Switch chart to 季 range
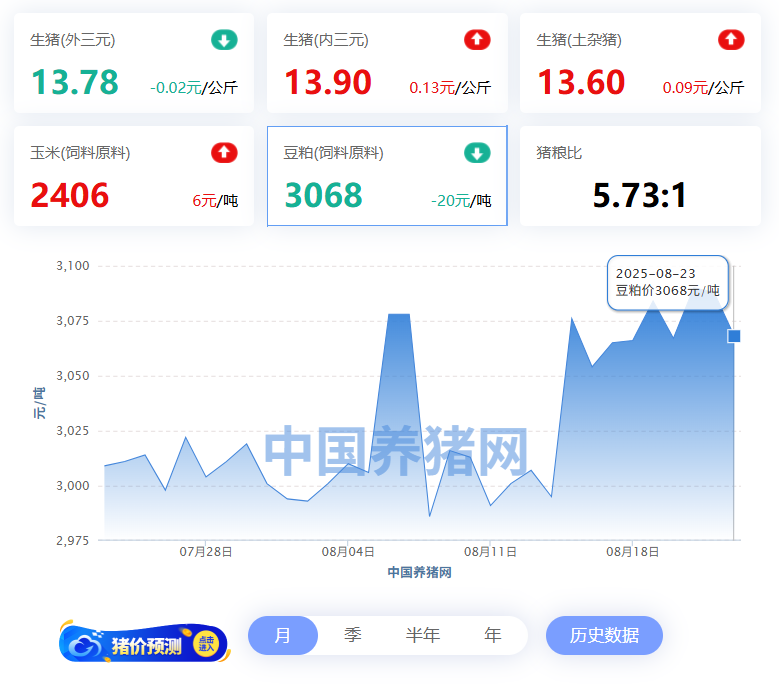 pos(352,635)
